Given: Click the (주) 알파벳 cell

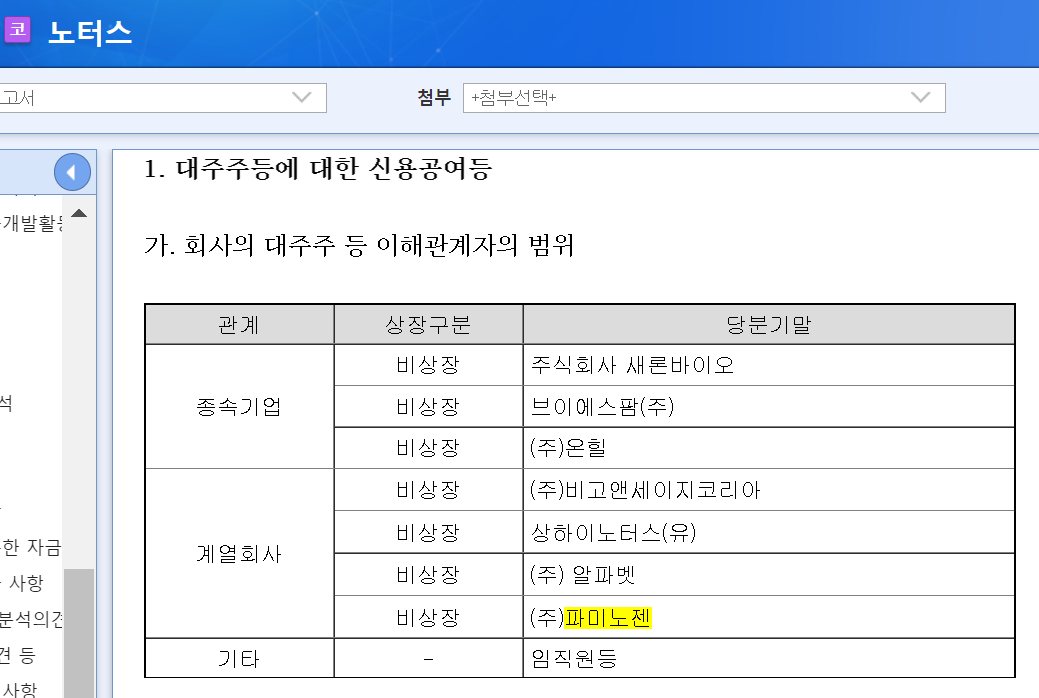Looking at the screenshot, I should coord(769,574).
